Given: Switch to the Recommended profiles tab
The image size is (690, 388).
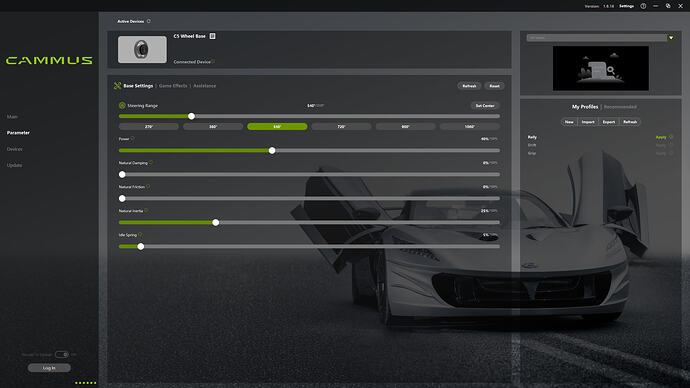Looking at the screenshot, I should (620, 107).
